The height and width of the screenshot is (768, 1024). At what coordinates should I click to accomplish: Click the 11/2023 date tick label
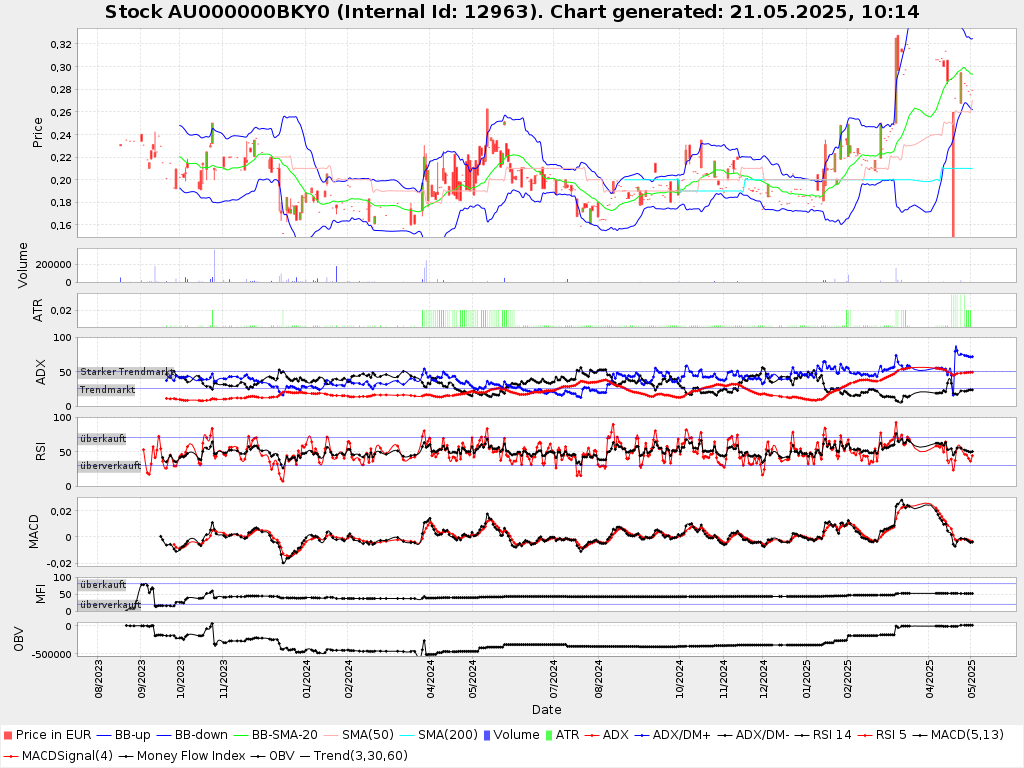[223, 679]
